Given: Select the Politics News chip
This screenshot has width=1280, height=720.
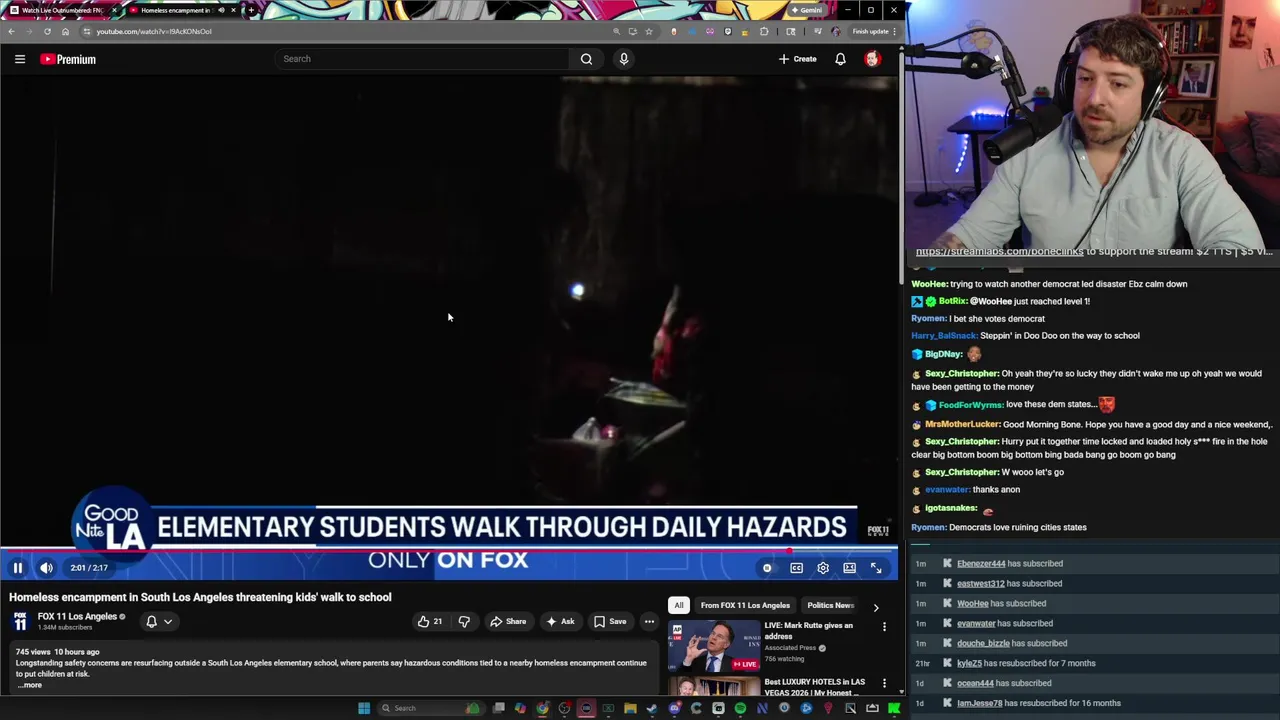Looking at the screenshot, I should point(830,605).
